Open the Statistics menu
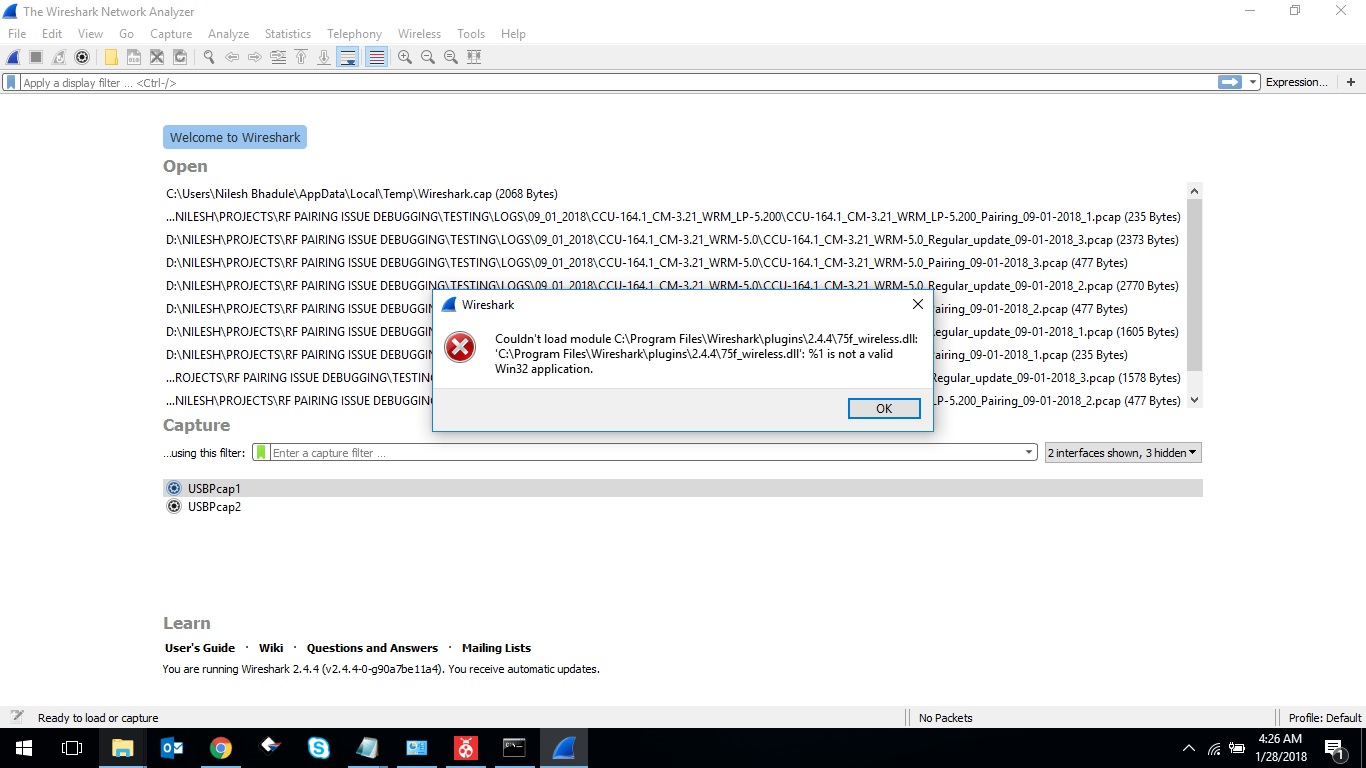Screen dimensions: 1366x768 click(x=288, y=34)
